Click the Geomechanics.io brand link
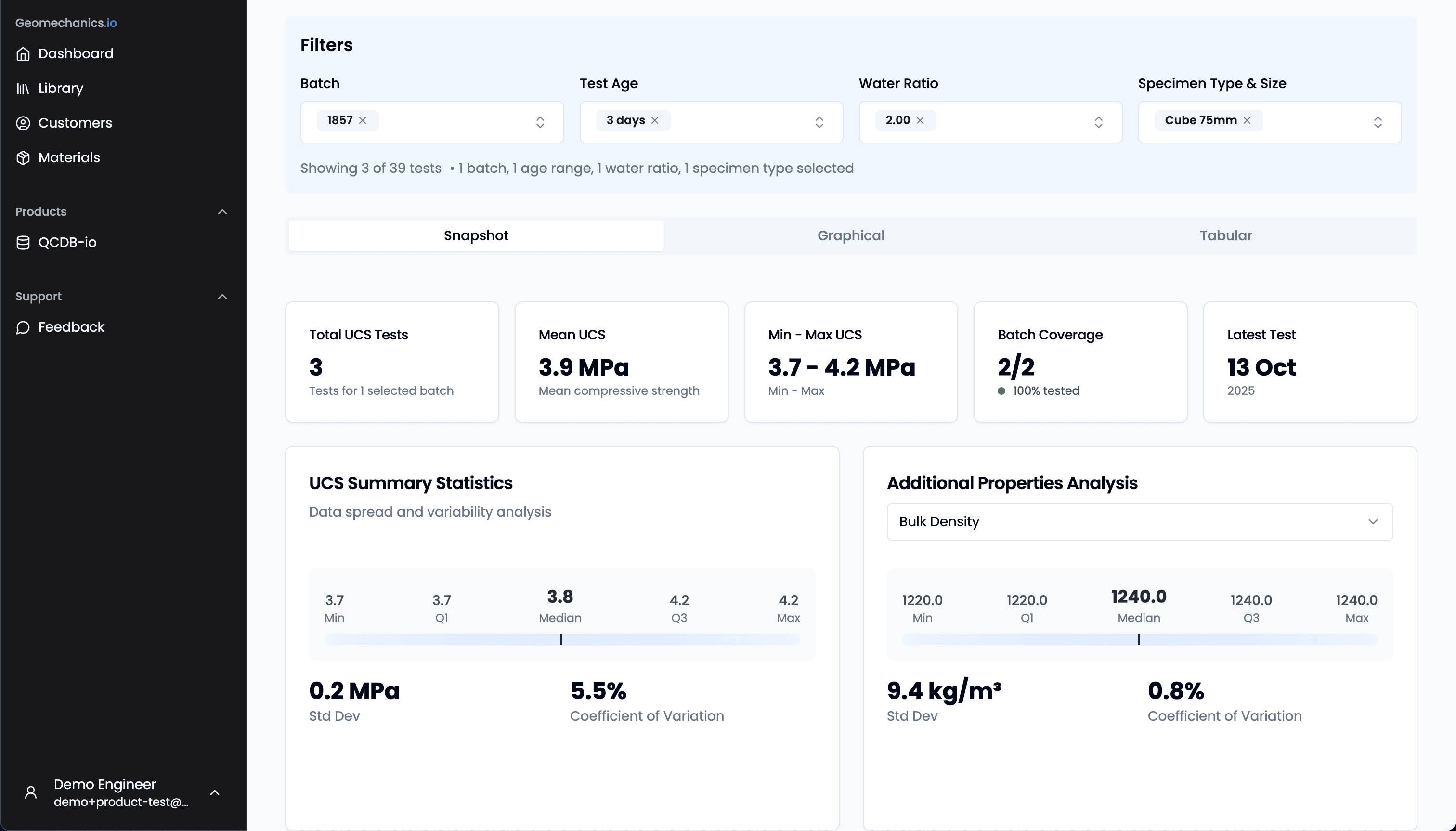Screen dimensions: 1456x831 (65, 23)
